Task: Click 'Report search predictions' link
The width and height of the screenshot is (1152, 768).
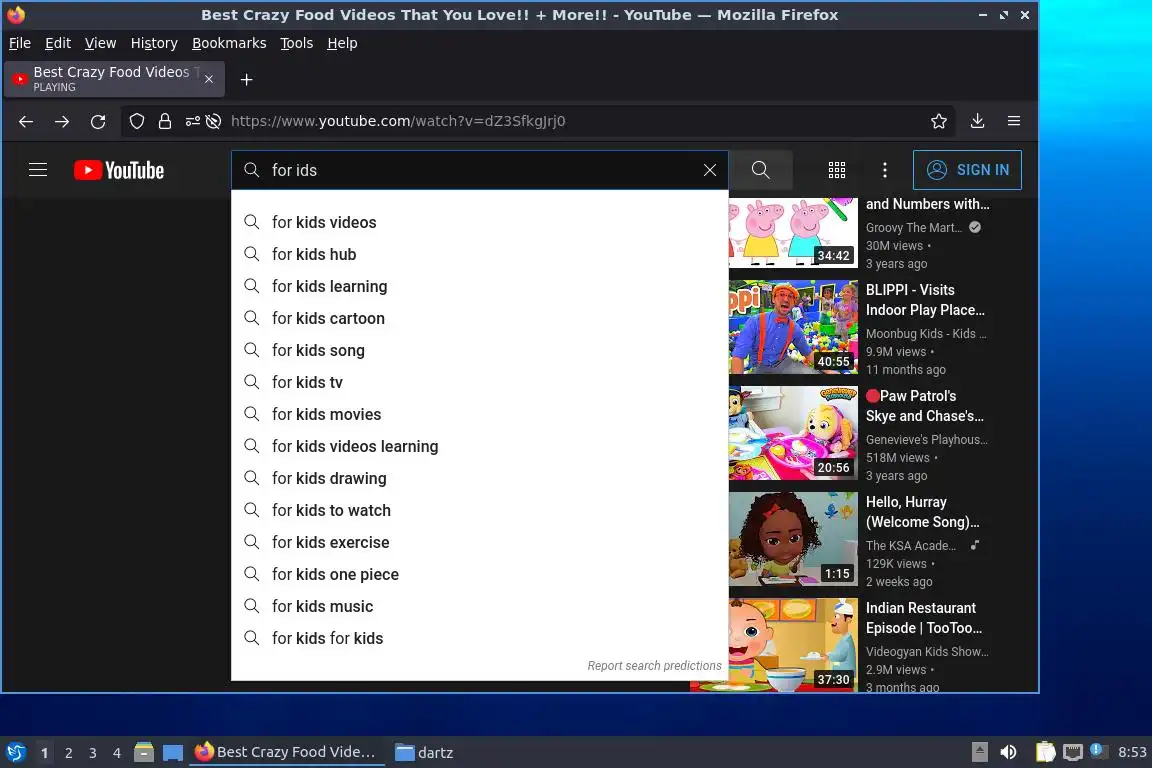Action: (x=654, y=666)
